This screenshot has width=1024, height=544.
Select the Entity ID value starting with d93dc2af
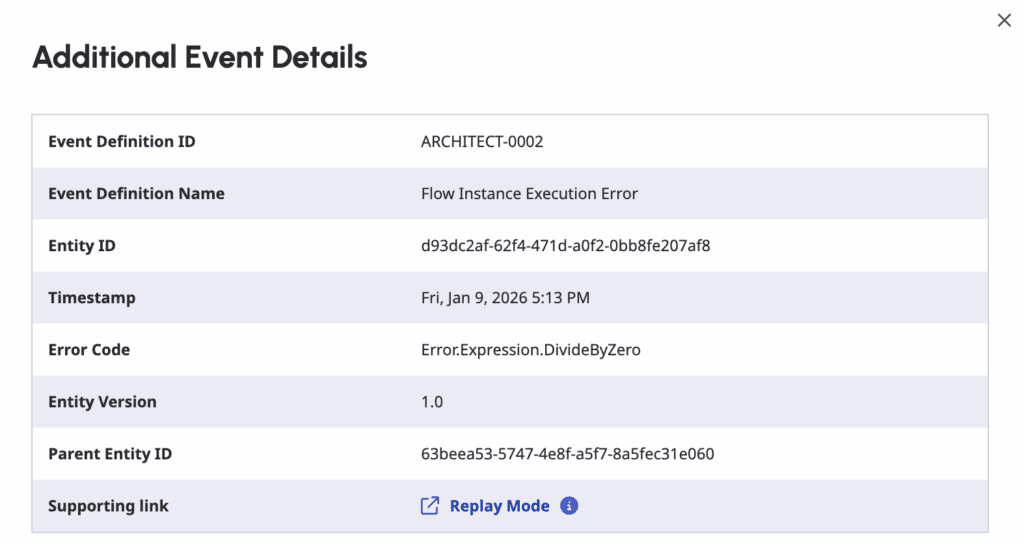(x=566, y=246)
